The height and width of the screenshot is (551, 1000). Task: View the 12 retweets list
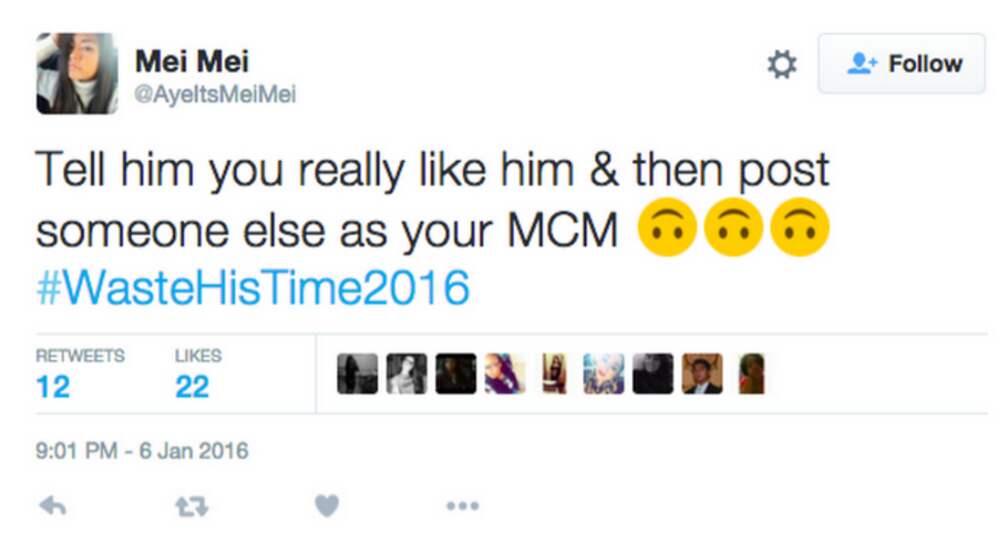[79, 374]
